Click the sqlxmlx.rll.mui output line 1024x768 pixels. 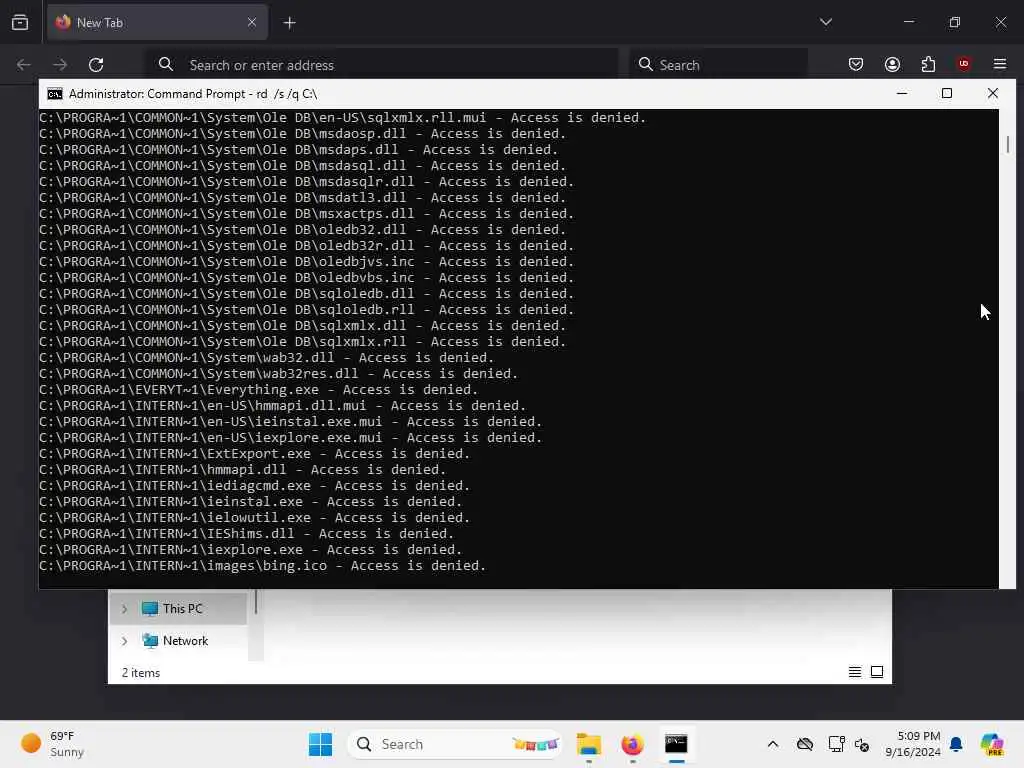[x=342, y=118]
